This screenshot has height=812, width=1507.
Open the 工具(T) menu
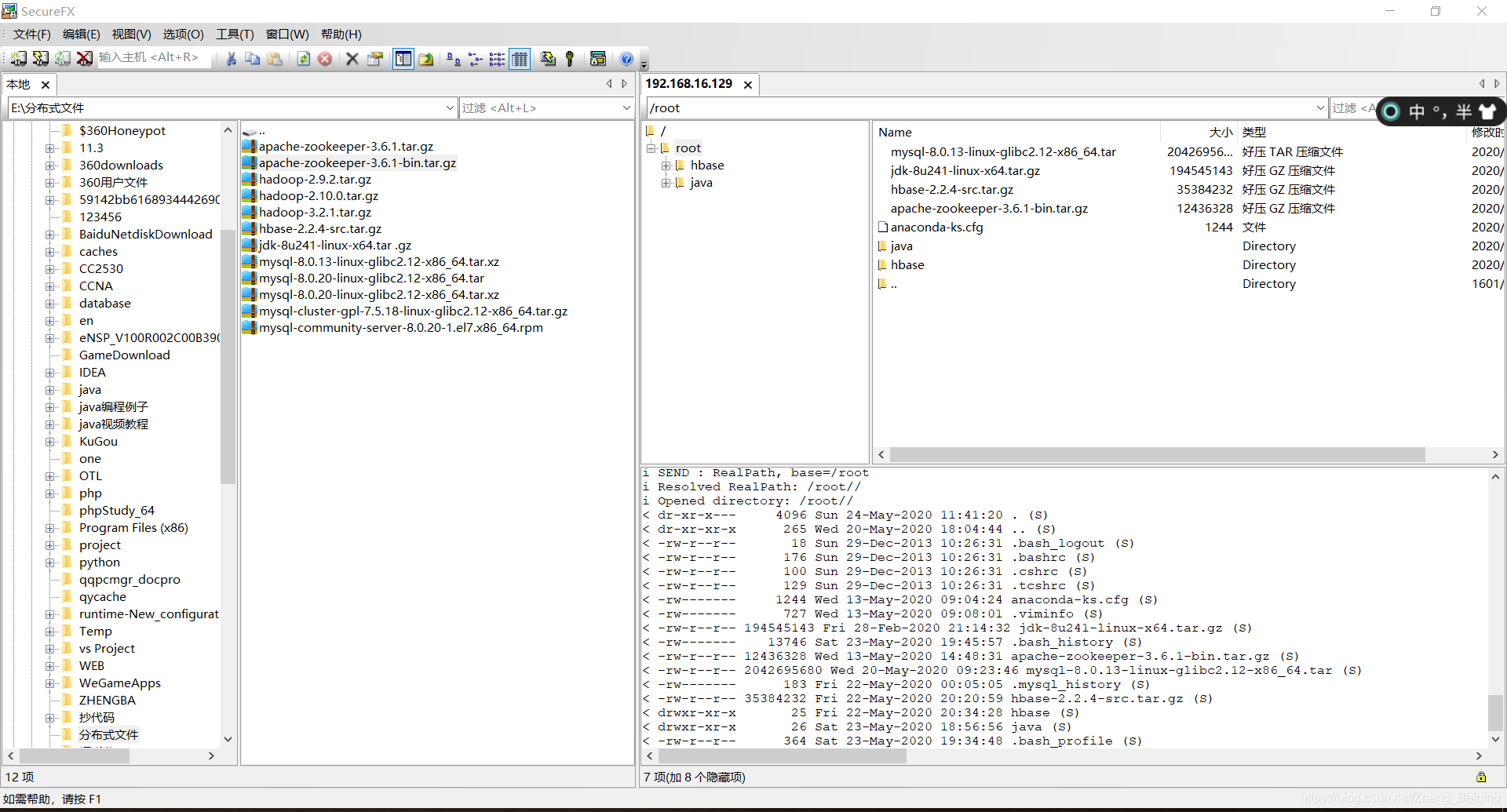[x=235, y=35]
